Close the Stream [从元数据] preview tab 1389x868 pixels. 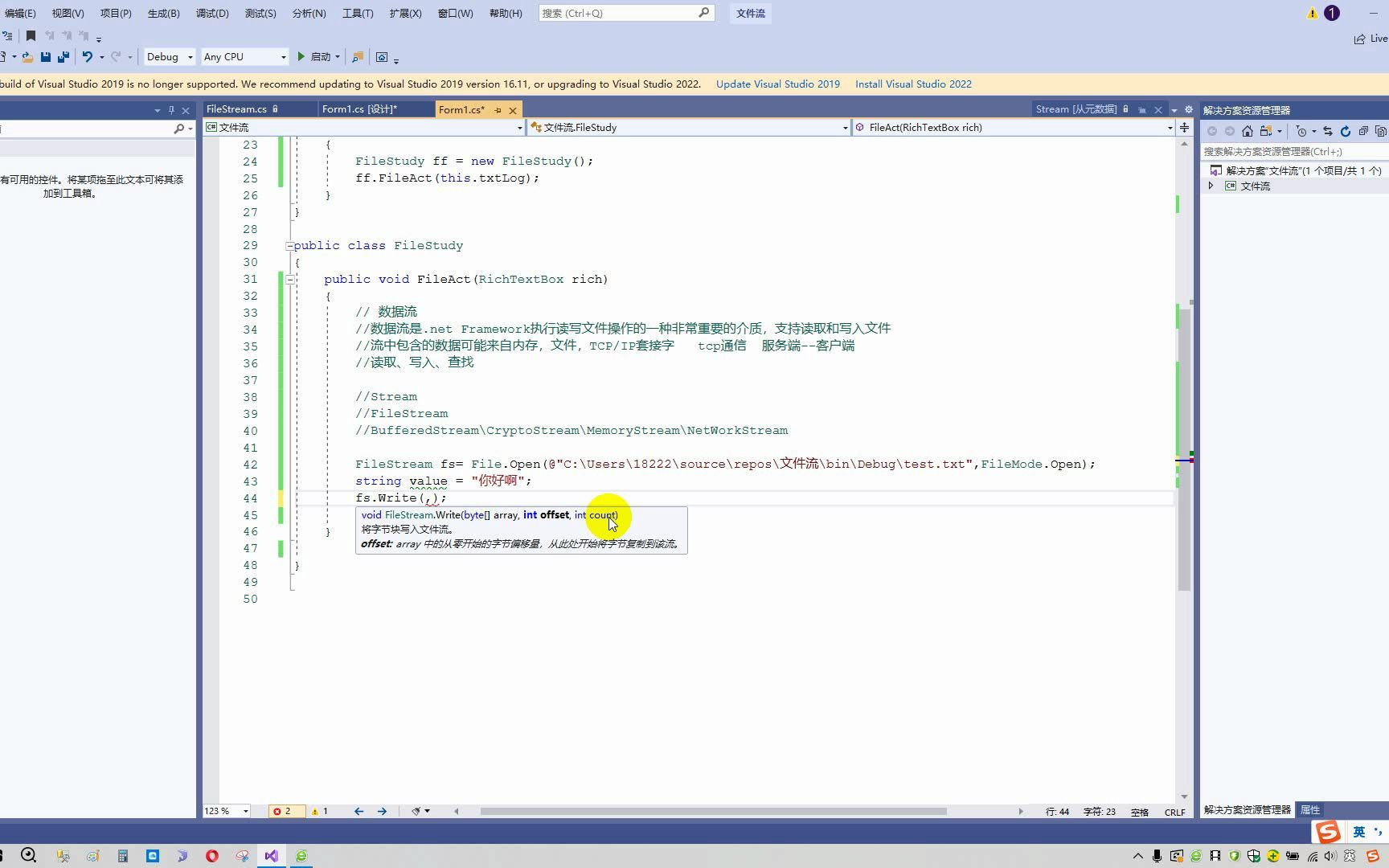tap(1158, 110)
